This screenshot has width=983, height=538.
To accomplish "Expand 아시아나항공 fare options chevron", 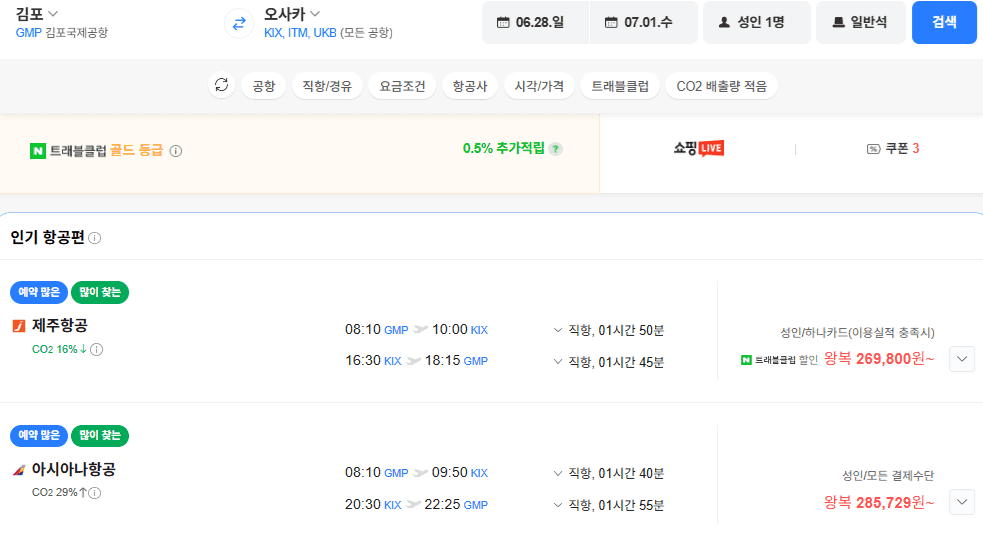I will [x=962, y=502].
